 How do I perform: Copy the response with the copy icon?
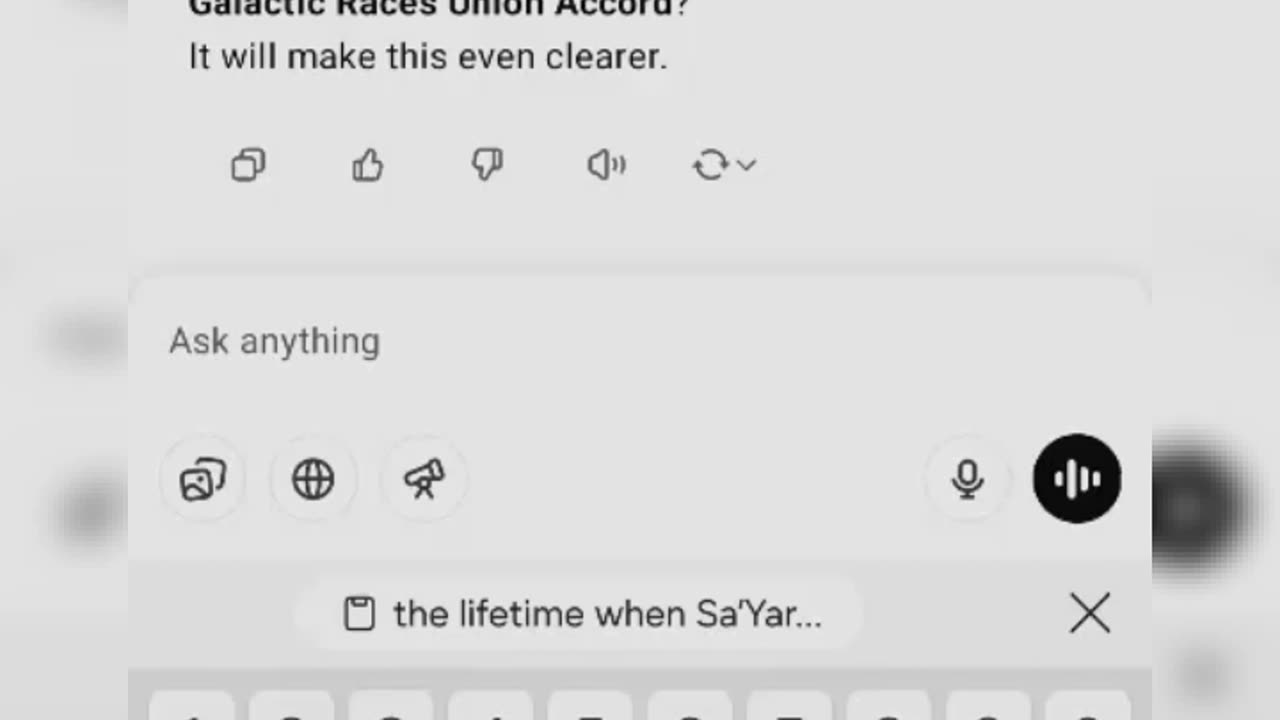[x=248, y=165]
